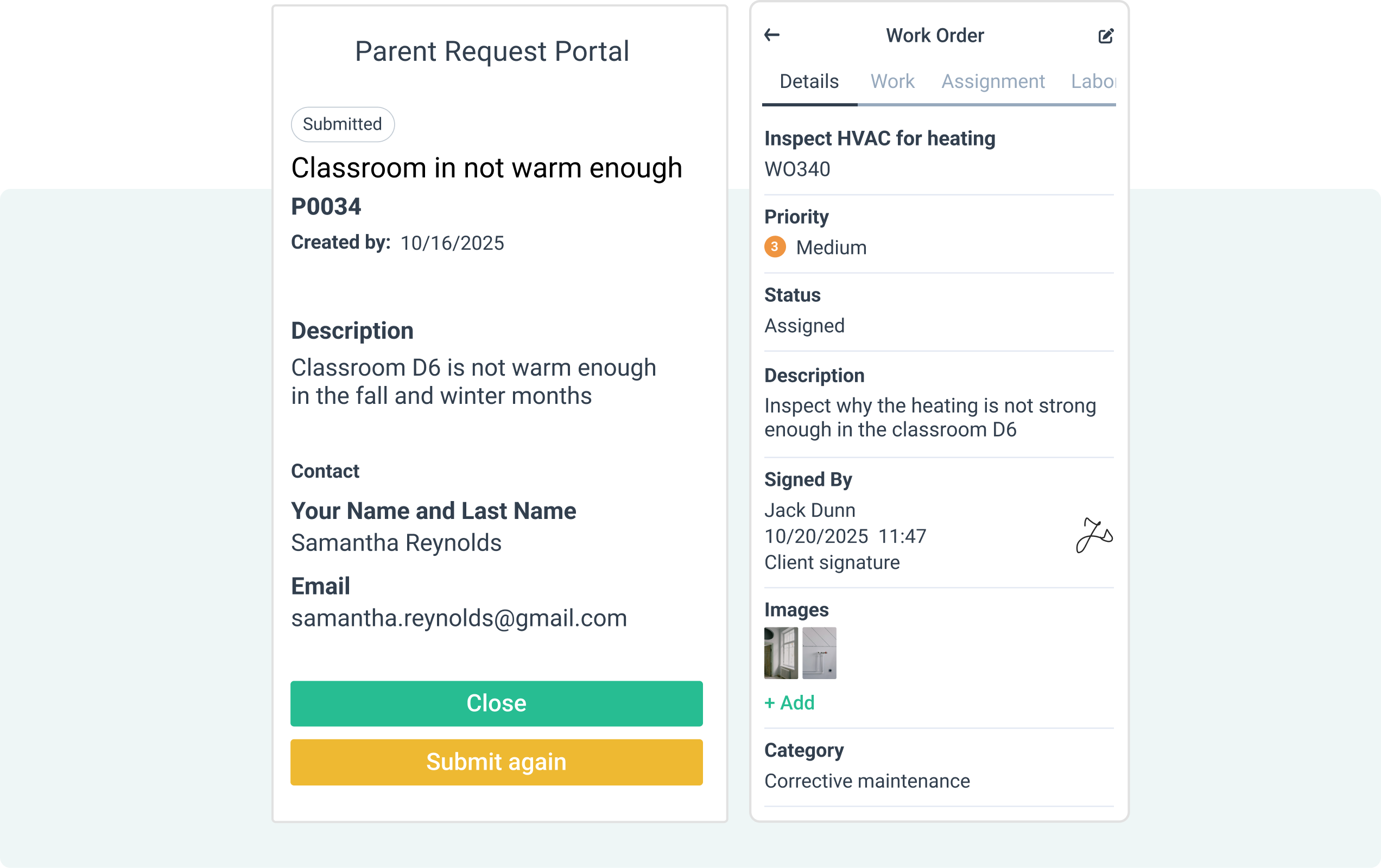
Task: Click the yellow Submit again button
Action: pyautogui.click(x=496, y=762)
